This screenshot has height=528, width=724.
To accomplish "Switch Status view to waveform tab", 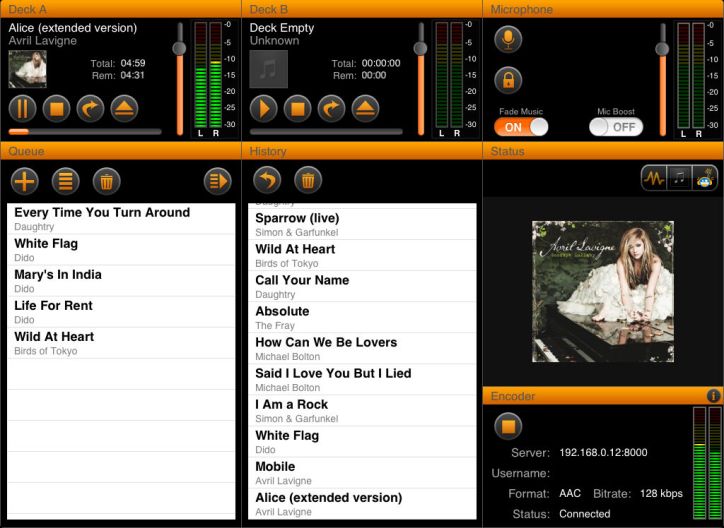I will pos(654,178).
